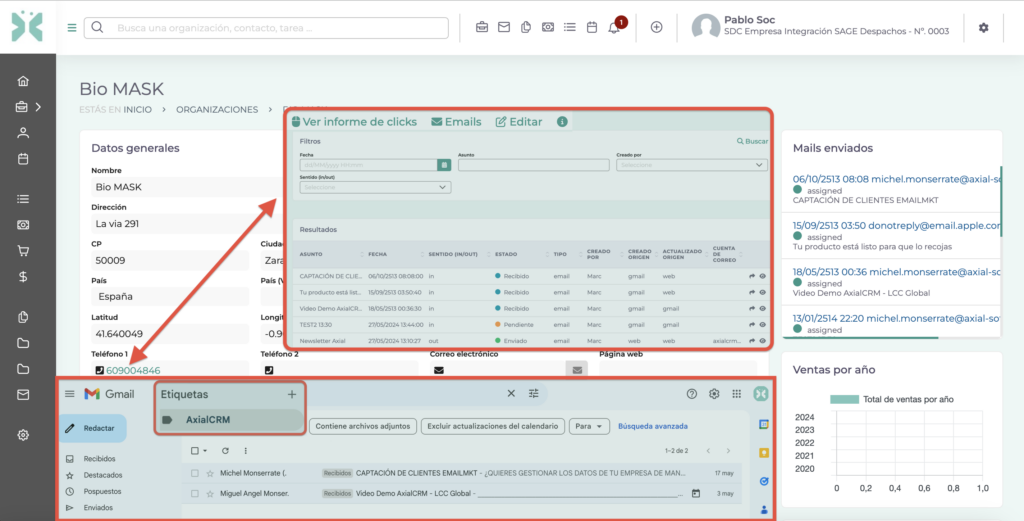View Video Demo AxialCR... row eye icon

click(x=763, y=309)
